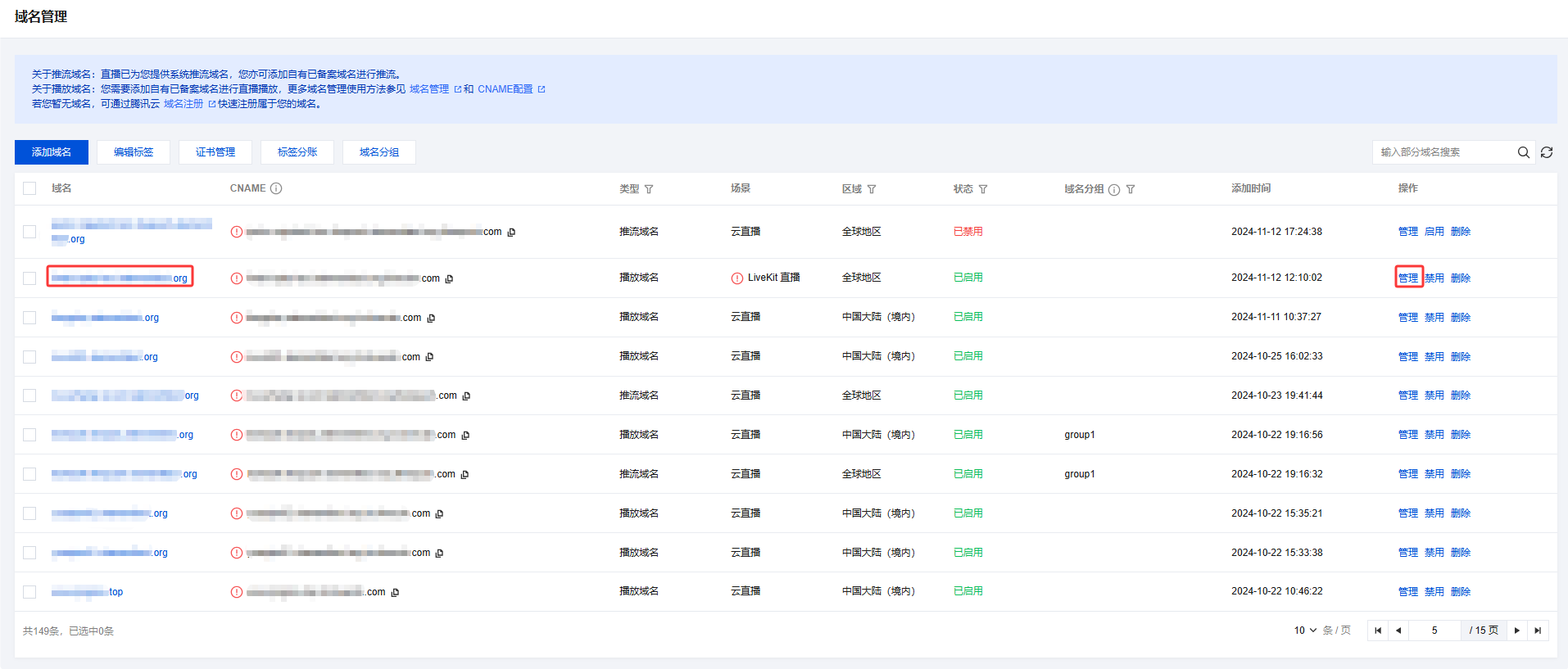Check the .top domain row checkbox

[29, 592]
